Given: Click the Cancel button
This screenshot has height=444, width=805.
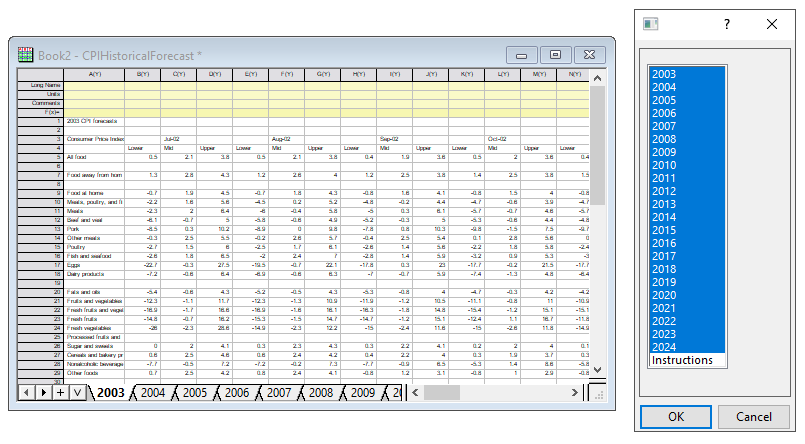Looking at the screenshot, I should click(x=753, y=417).
